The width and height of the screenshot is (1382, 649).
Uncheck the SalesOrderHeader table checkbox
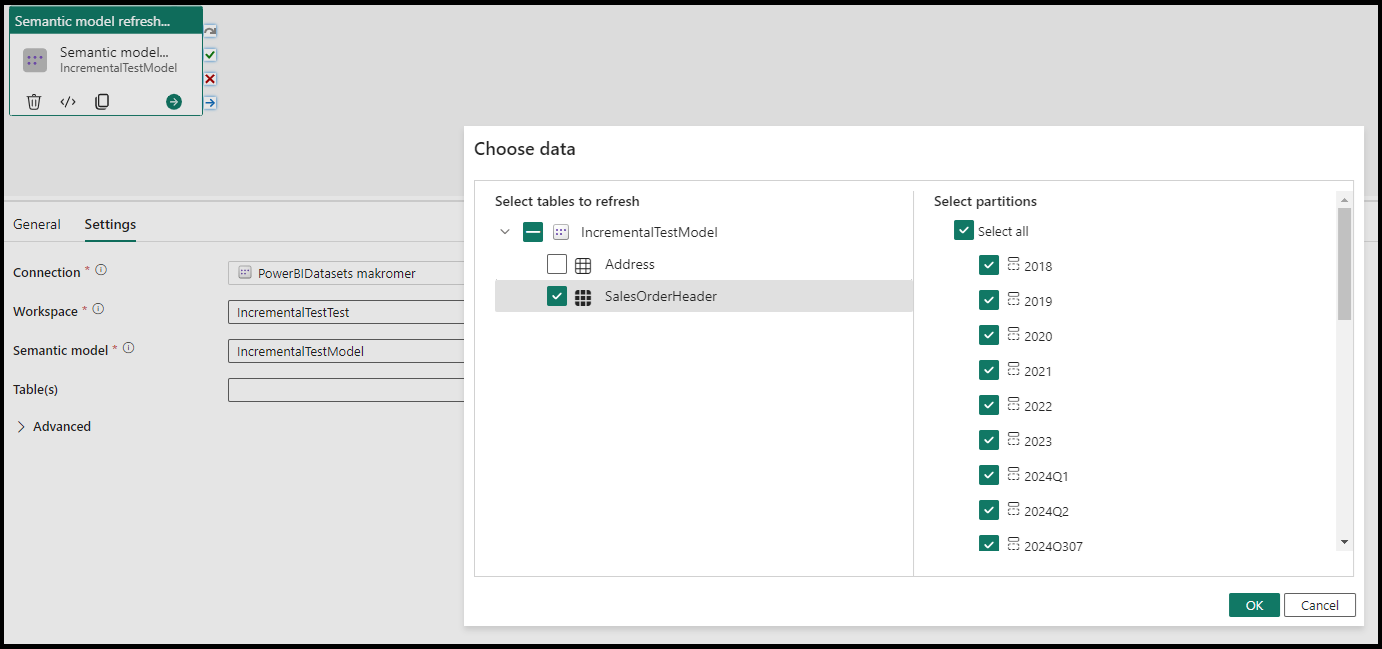tap(557, 296)
